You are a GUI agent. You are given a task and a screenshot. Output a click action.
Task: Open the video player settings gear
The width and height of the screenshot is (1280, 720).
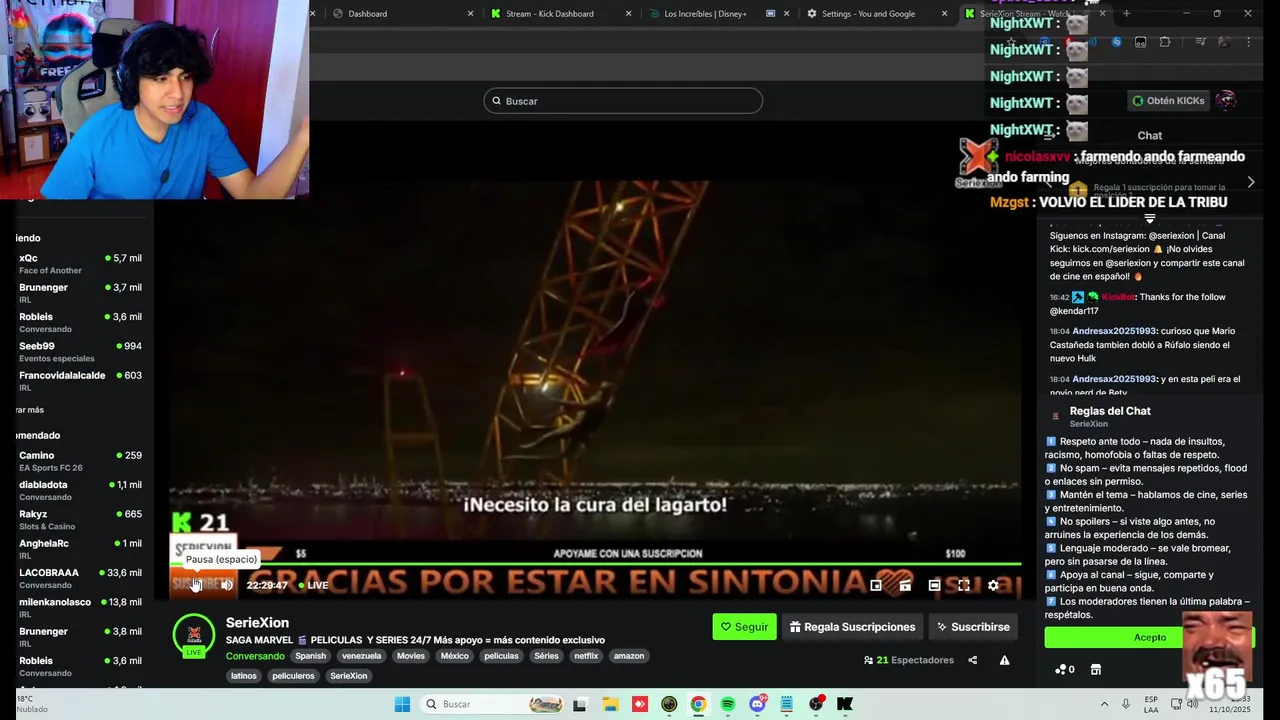(993, 586)
